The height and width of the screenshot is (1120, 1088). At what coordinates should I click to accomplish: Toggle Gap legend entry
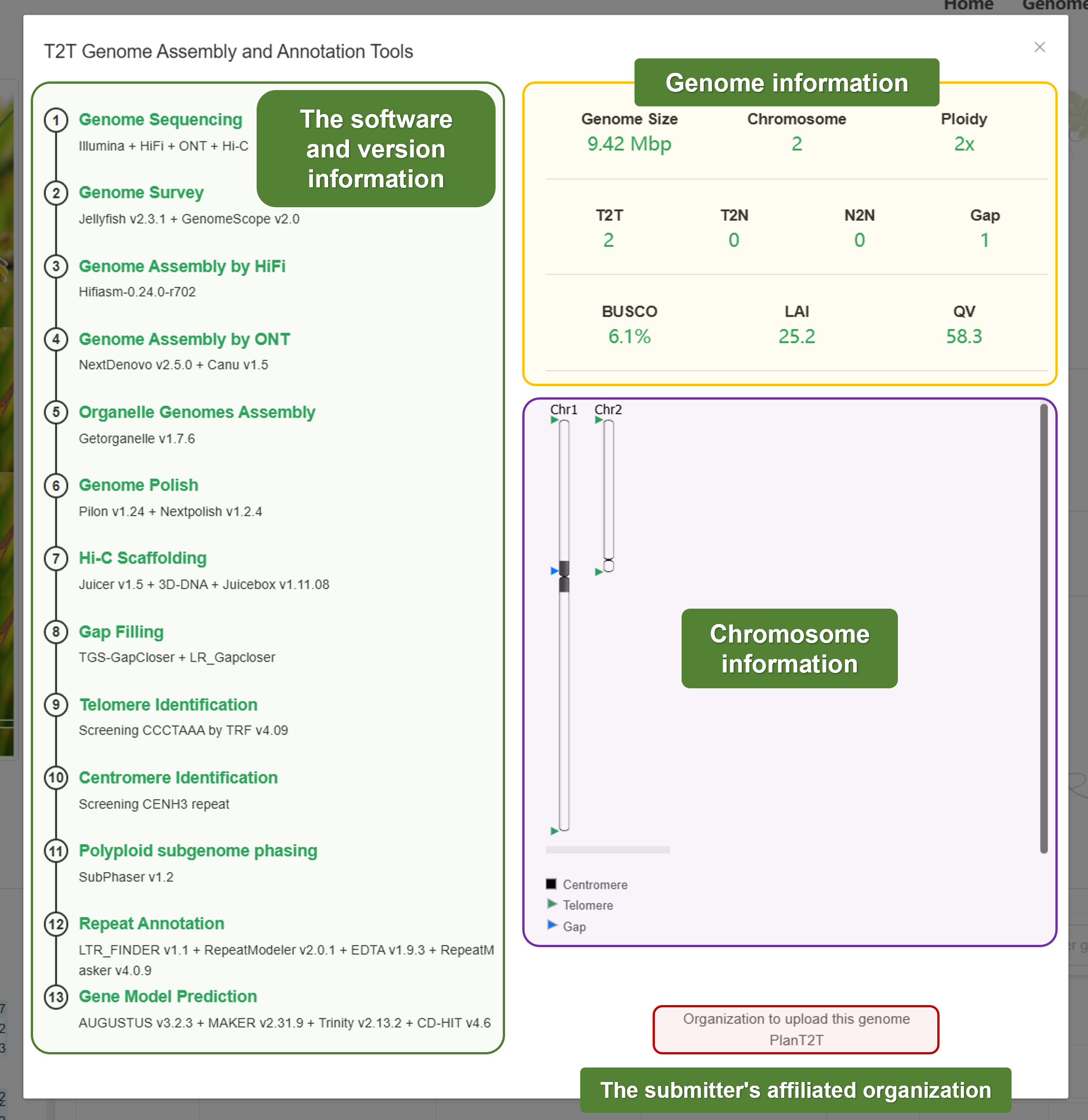574,926
